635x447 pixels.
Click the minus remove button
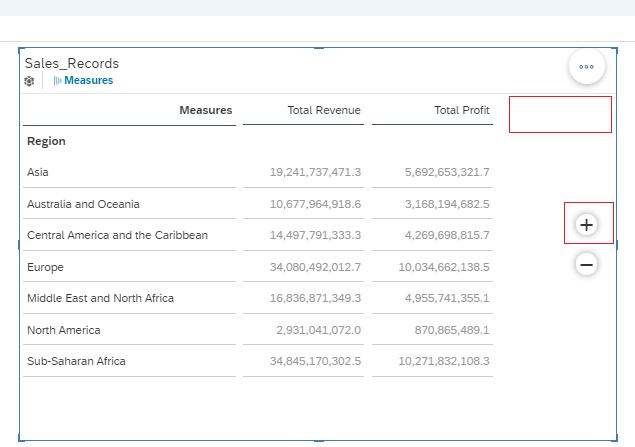[x=586, y=264]
